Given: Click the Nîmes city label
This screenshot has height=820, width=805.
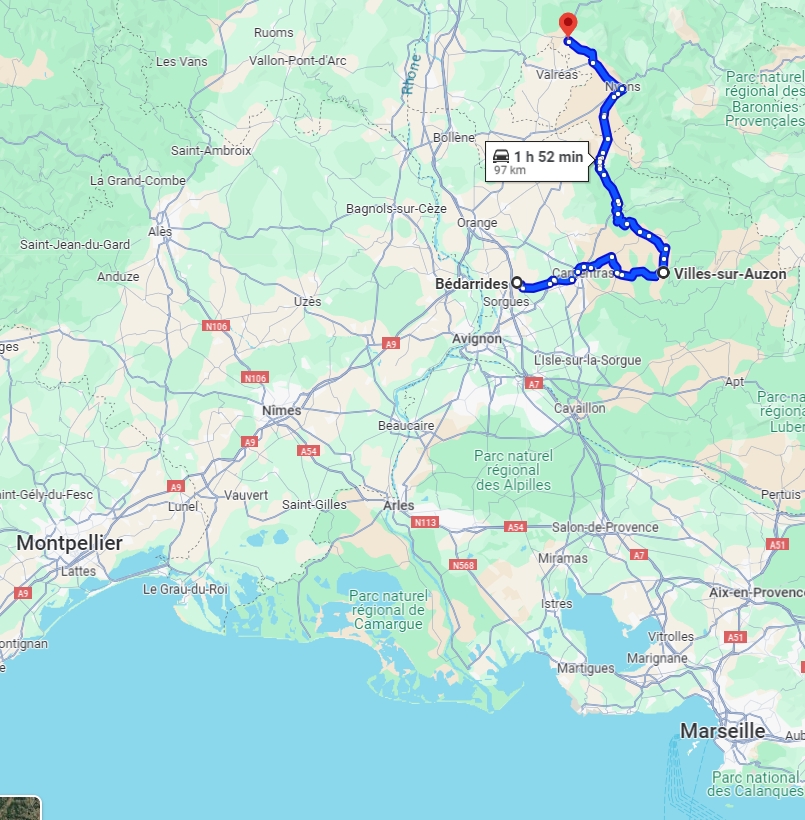Looking at the screenshot, I should click(281, 411).
